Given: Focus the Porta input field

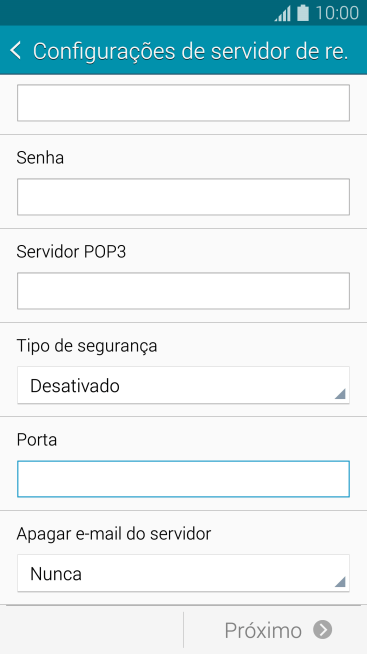Looking at the screenshot, I should point(183,479).
